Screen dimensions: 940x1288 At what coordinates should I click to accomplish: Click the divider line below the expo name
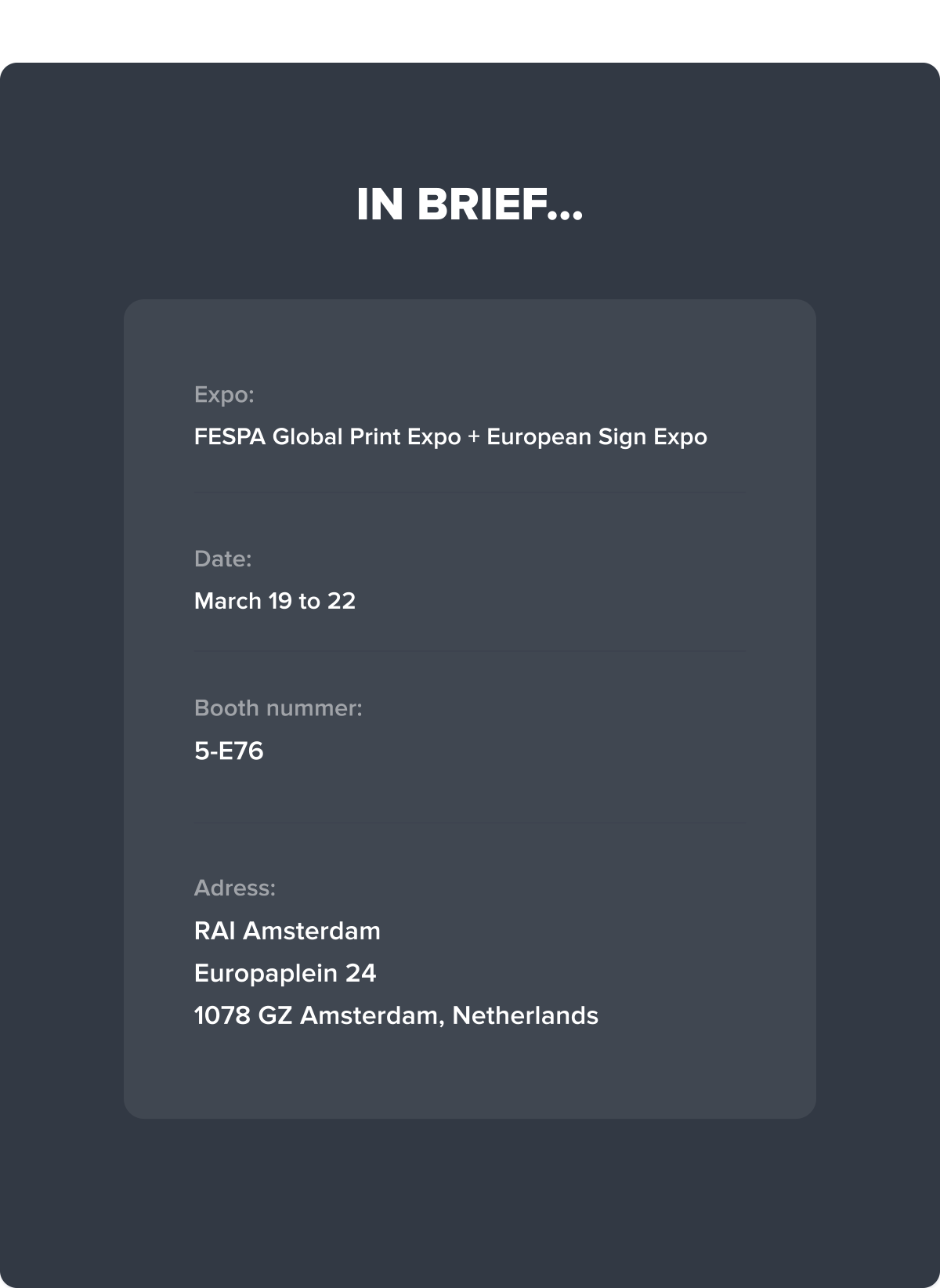pos(470,492)
